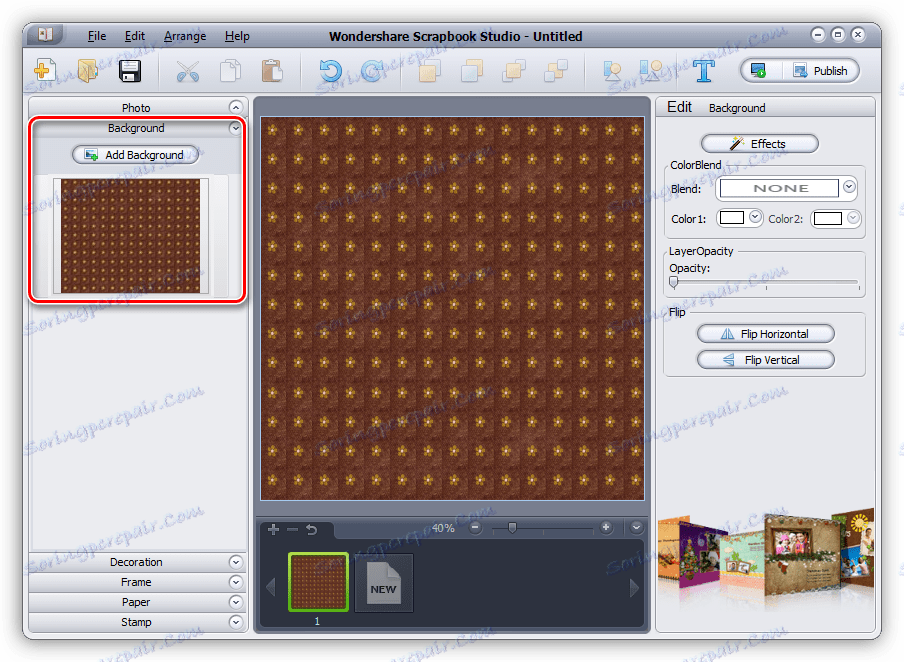Click the Bring to Front layer icon

(x=430, y=72)
